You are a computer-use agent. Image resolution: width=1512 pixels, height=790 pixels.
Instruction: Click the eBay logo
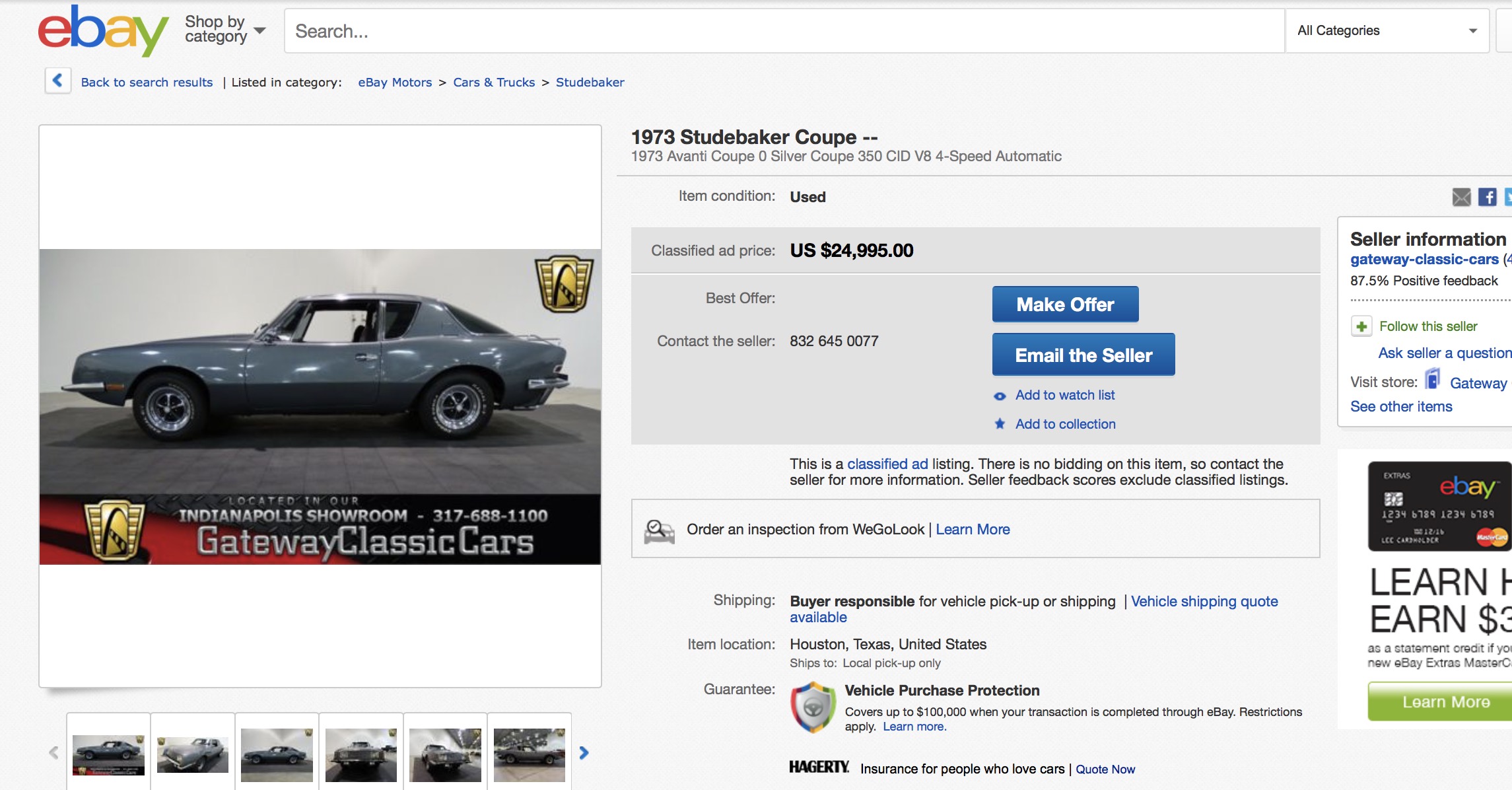(x=102, y=30)
